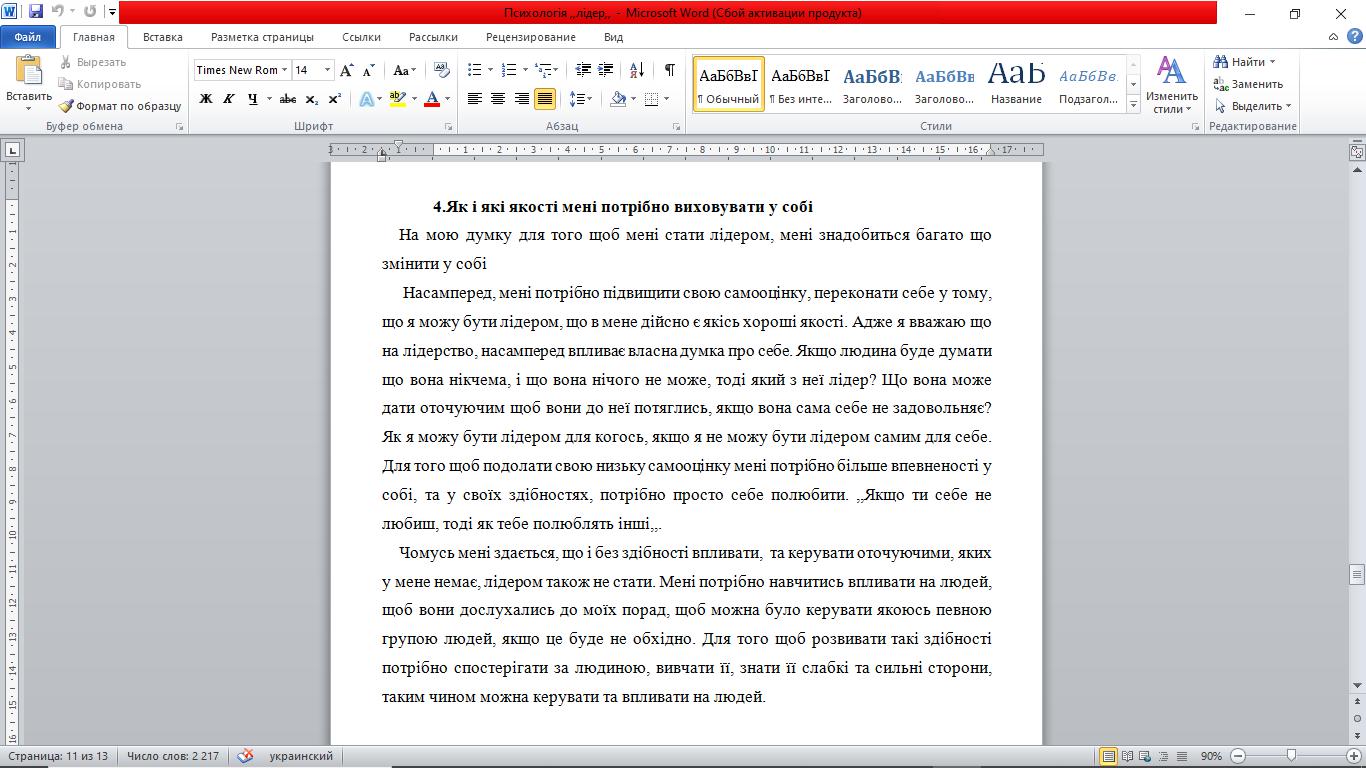
Task: Switch to the Вставка tab
Action: 163,37
